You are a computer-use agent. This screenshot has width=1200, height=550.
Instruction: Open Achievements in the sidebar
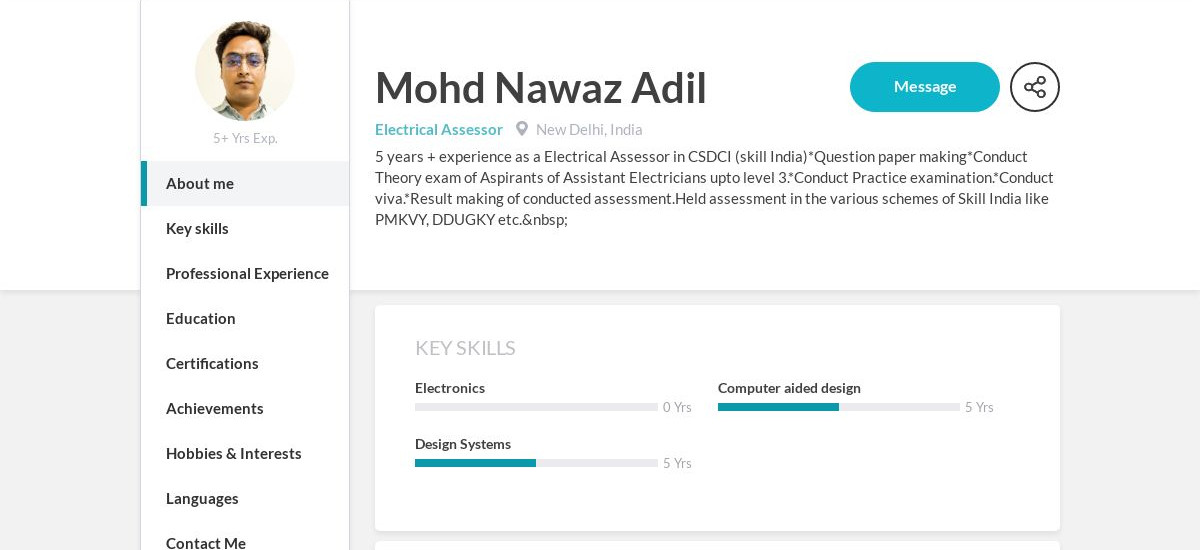tap(245, 408)
